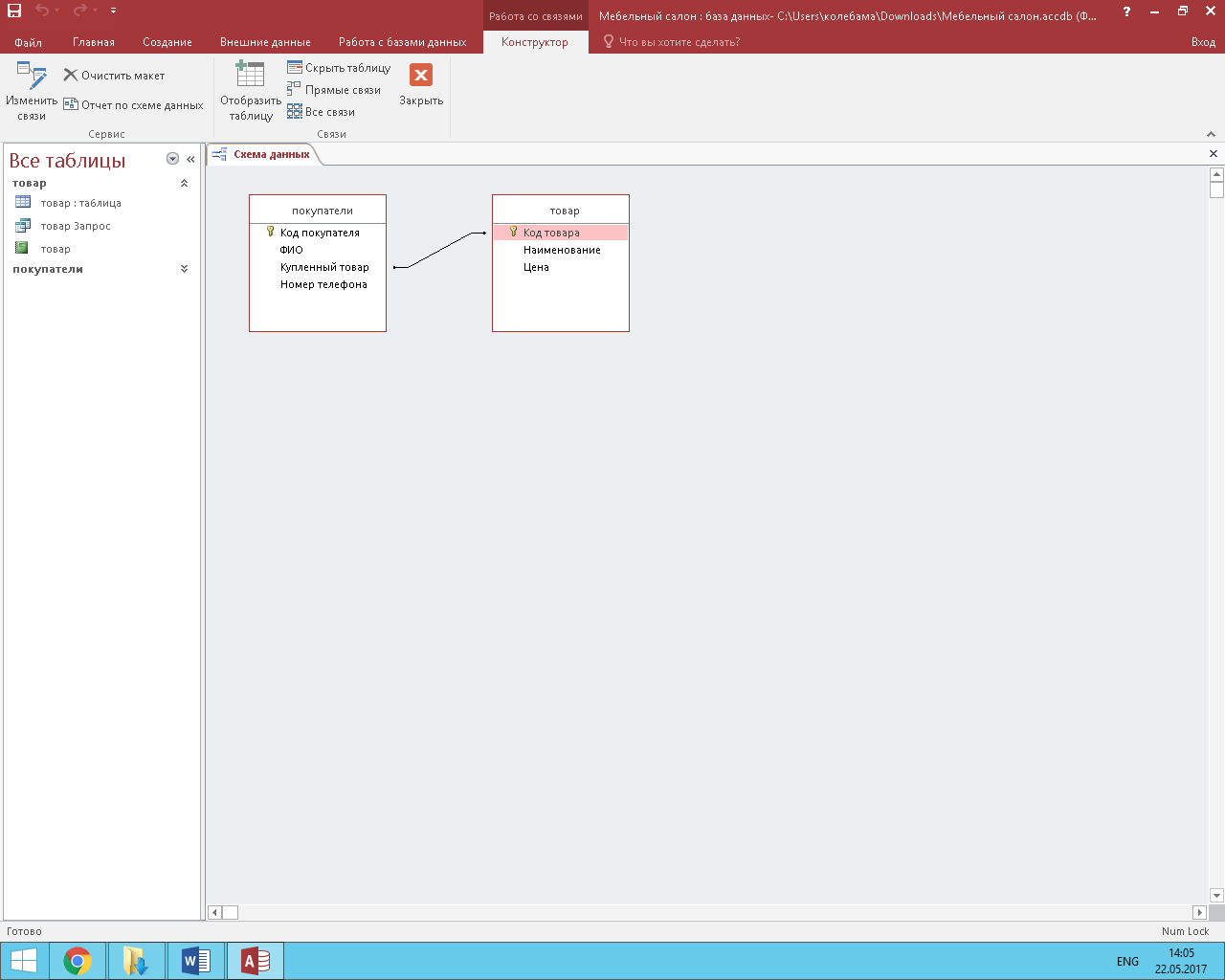The height and width of the screenshot is (980, 1225).
Task: Collapse the товар group in navigation pane
Action: point(184,183)
